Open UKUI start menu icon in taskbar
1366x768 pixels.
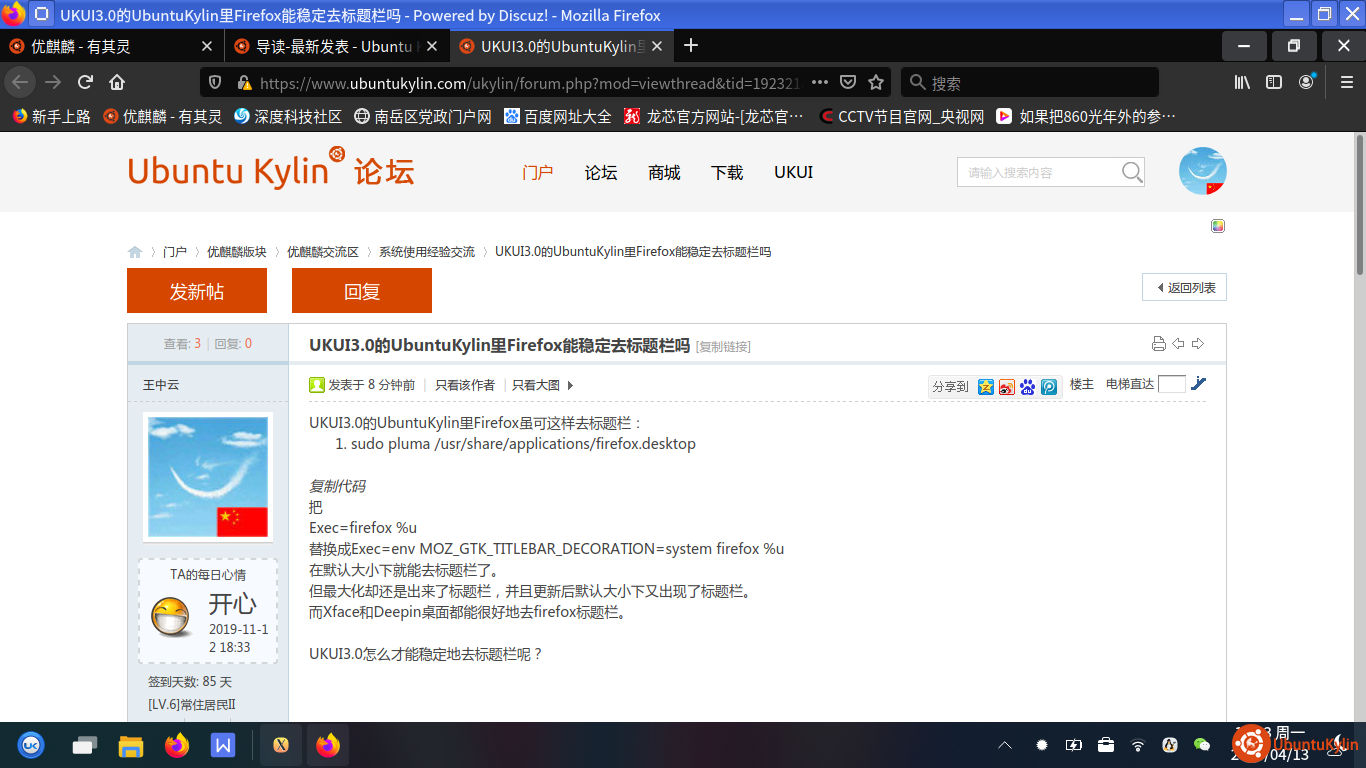pyautogui.click(x=31, y=745)
